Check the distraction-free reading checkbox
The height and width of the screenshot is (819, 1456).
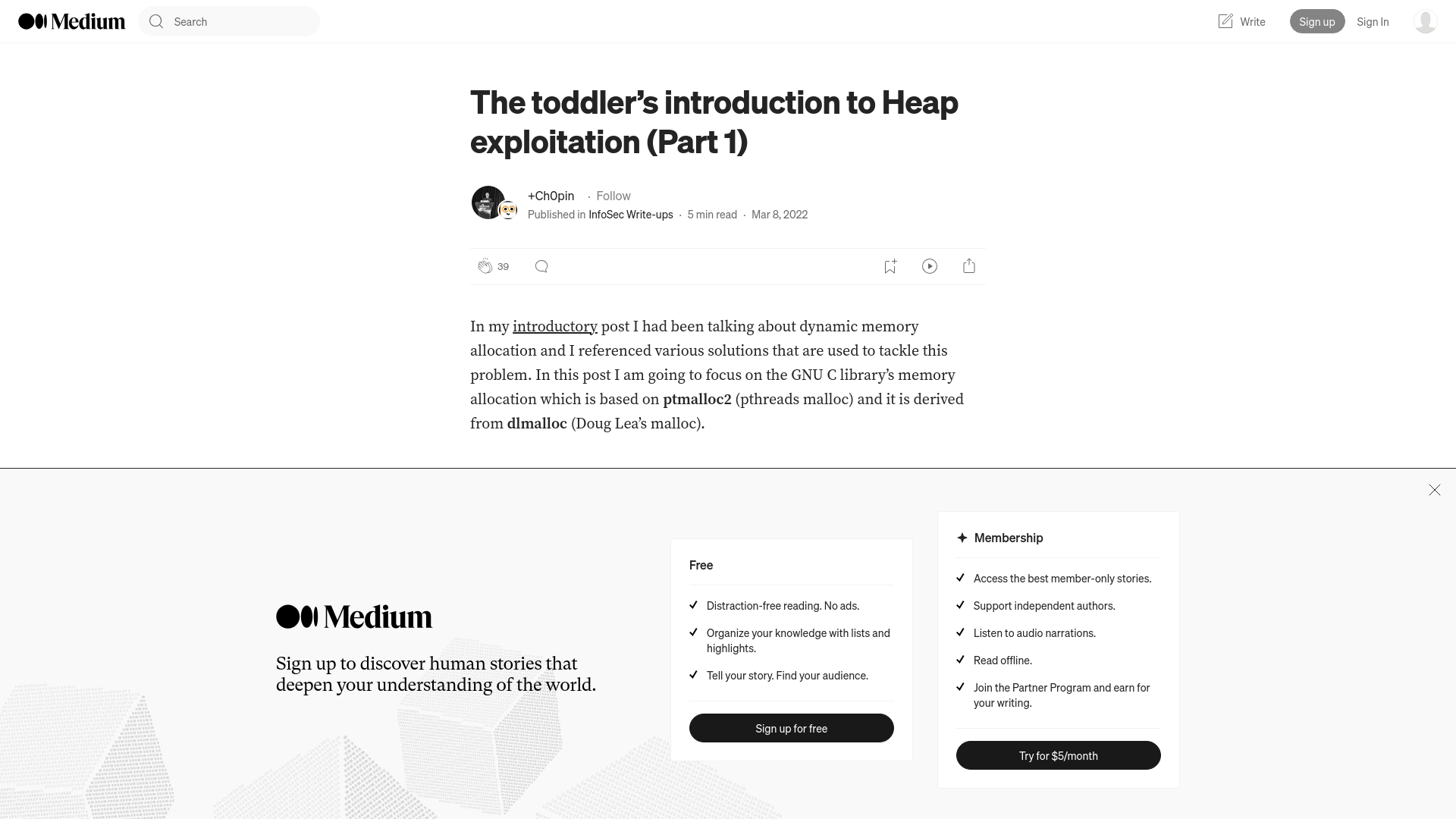point(693,604)
